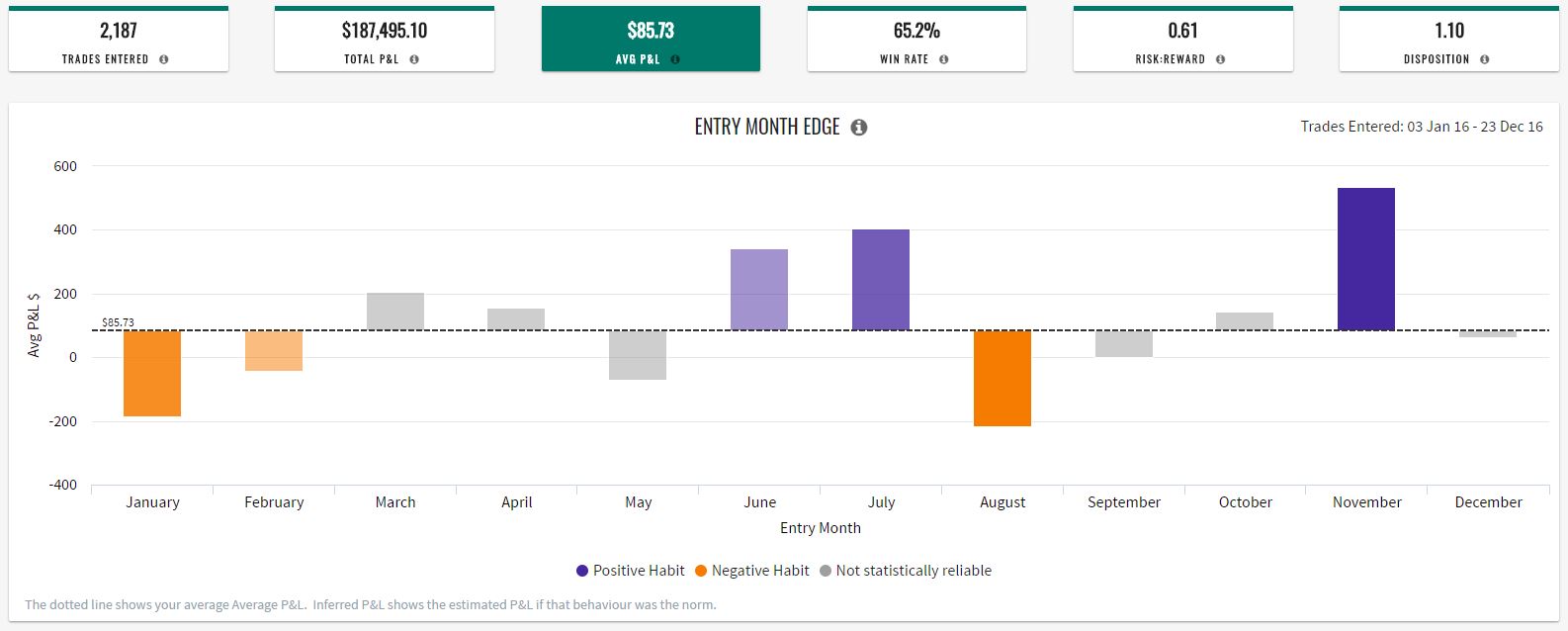Open info icon next to Total P&L
Image resolution: width=1568 pixels, height=631 pixels.
[x=414, y=59]
